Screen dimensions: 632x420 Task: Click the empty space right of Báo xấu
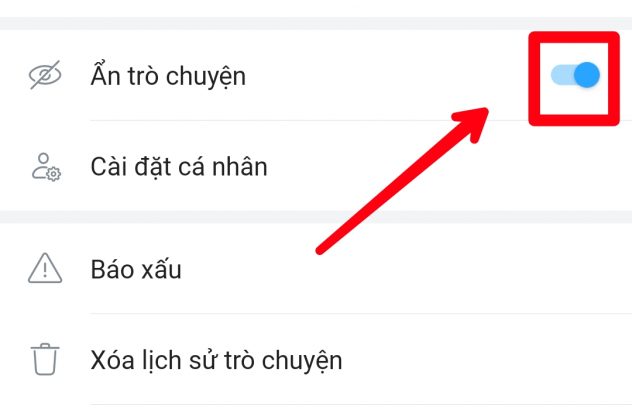click(403, 268)
